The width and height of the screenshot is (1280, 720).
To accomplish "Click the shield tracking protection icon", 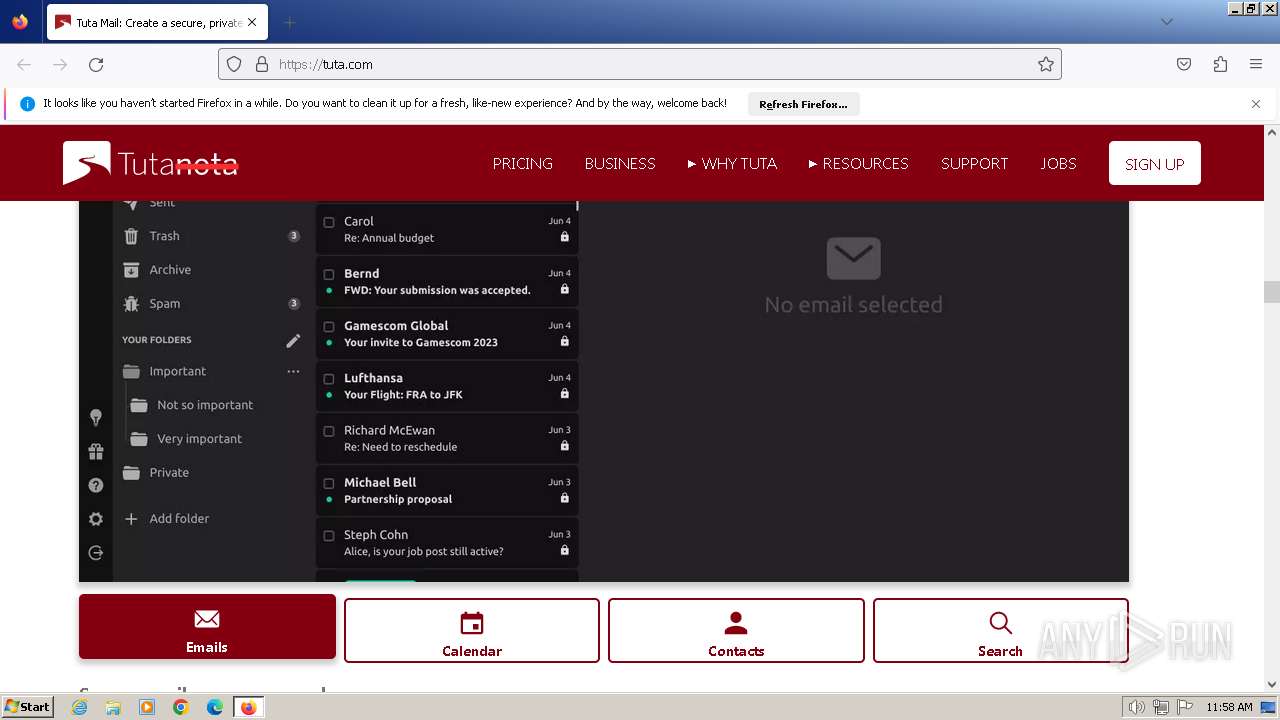I will tap(234, 64).
